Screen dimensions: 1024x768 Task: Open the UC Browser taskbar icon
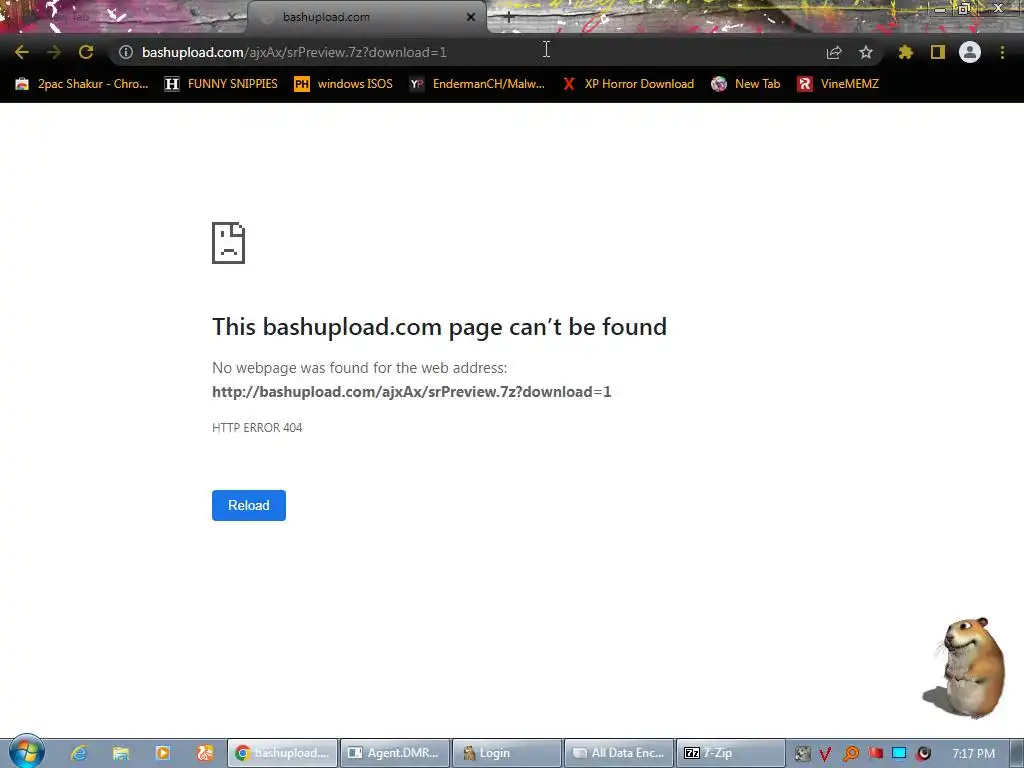(204, 753)
